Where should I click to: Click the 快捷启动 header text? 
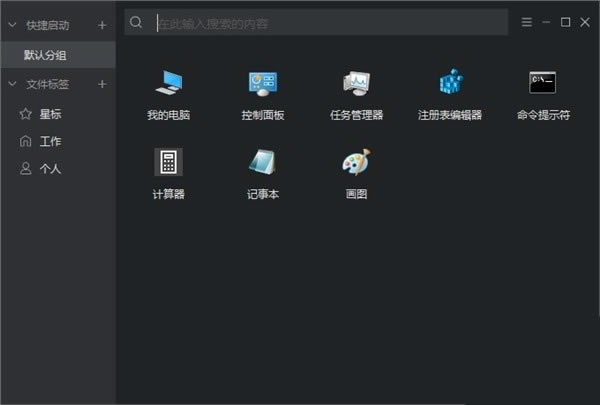click(48, 25)
